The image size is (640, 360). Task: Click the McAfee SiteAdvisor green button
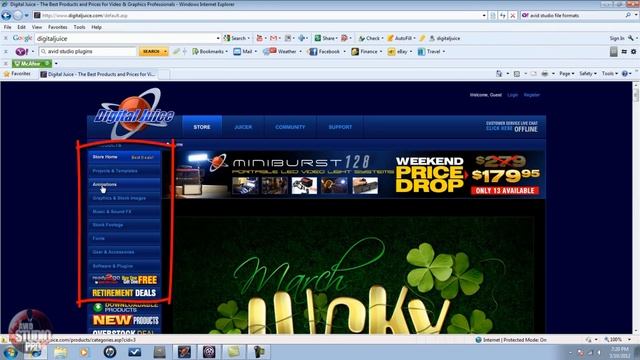point(31,64)
